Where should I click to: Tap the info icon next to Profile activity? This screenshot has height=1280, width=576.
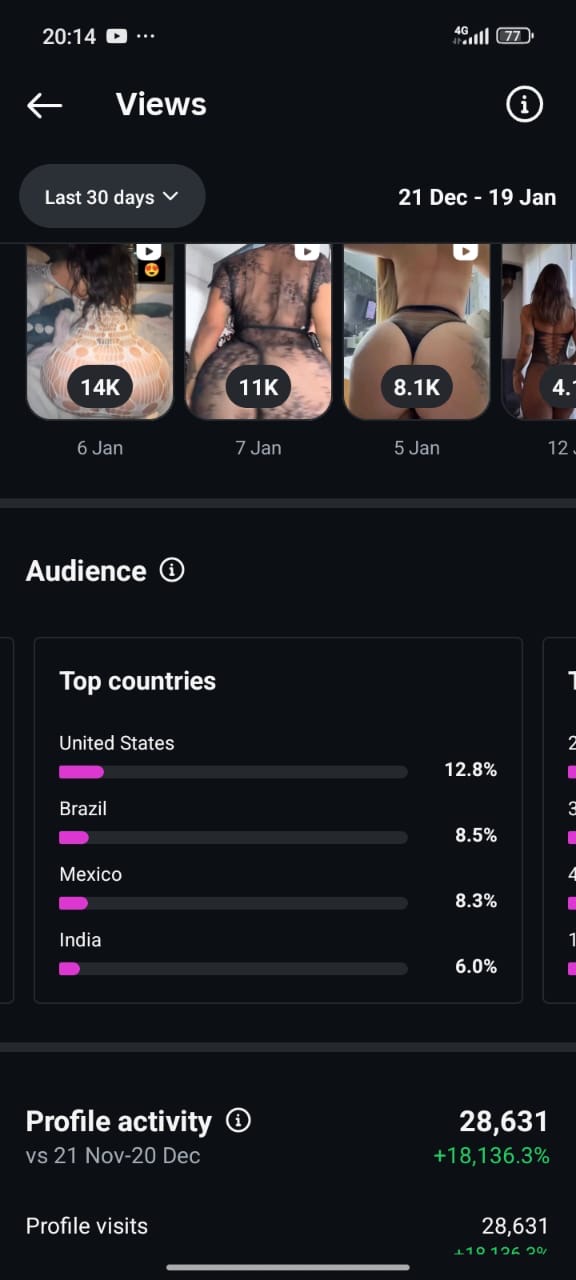pos(238,1120)
